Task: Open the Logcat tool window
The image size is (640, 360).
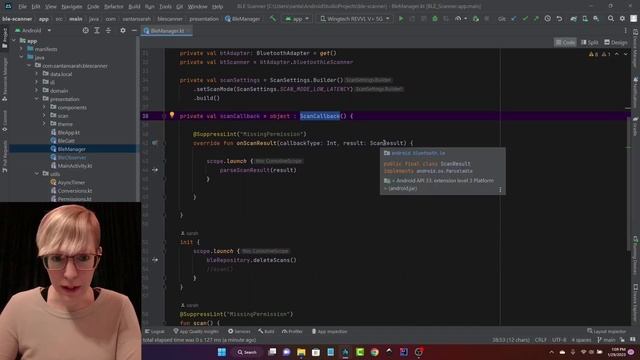Action: click(155, 331)
